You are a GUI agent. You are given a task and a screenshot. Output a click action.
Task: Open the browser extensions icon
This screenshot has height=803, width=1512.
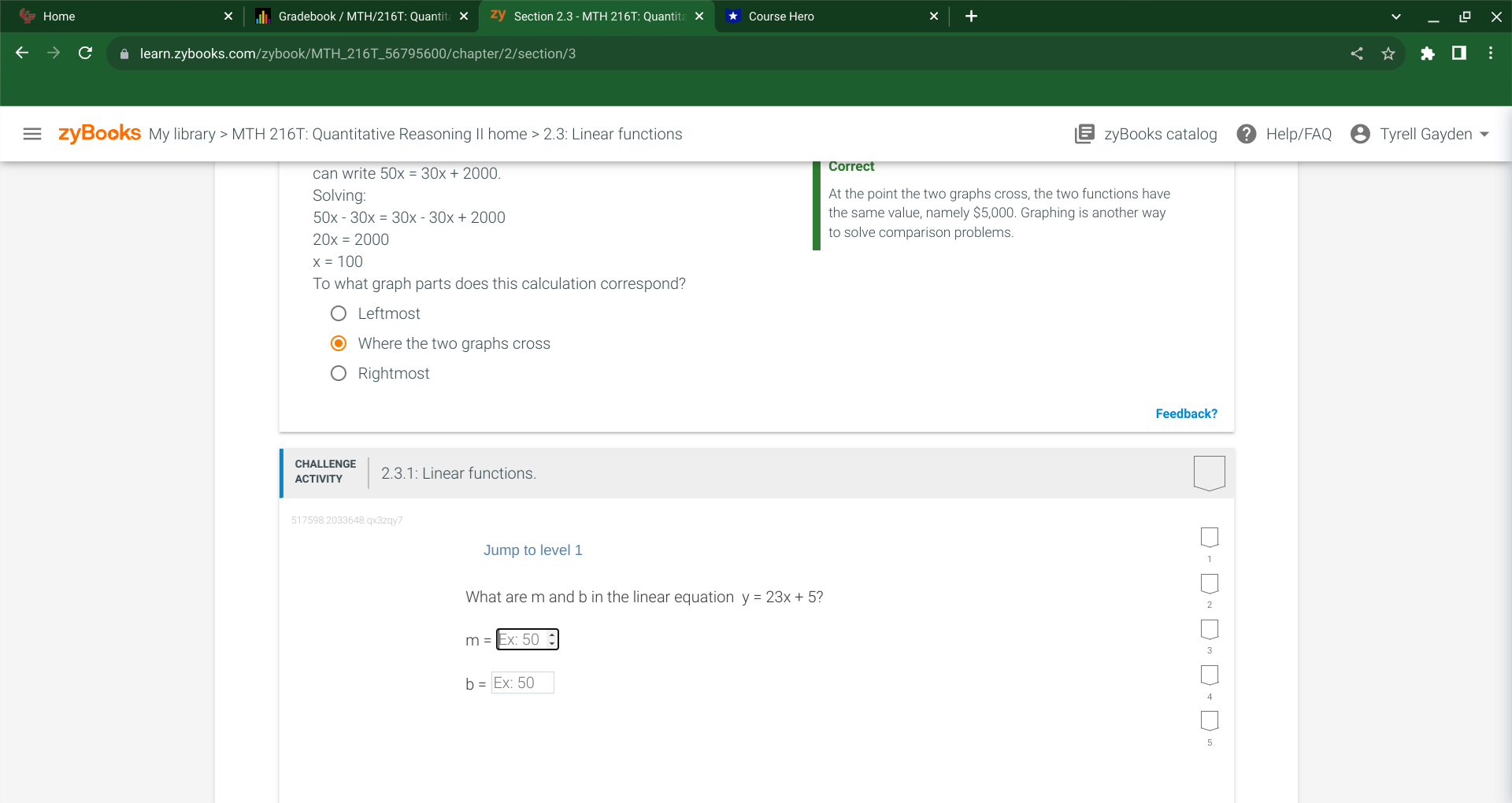click(1428, 54)
